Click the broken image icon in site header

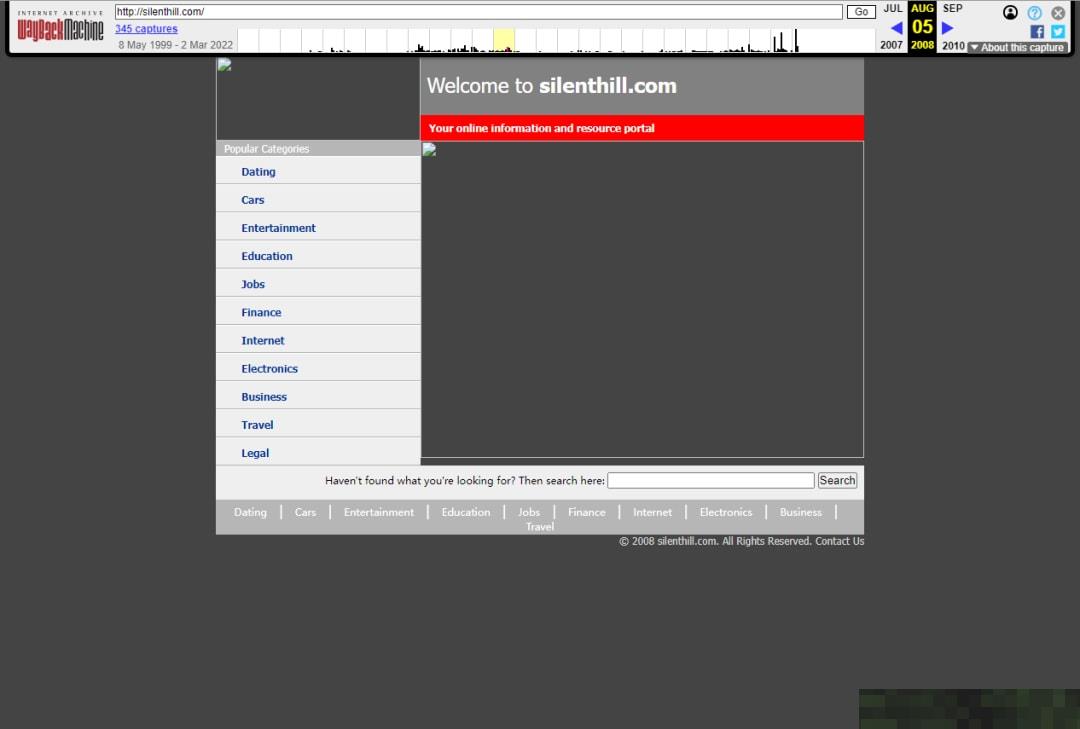[225, 65]
